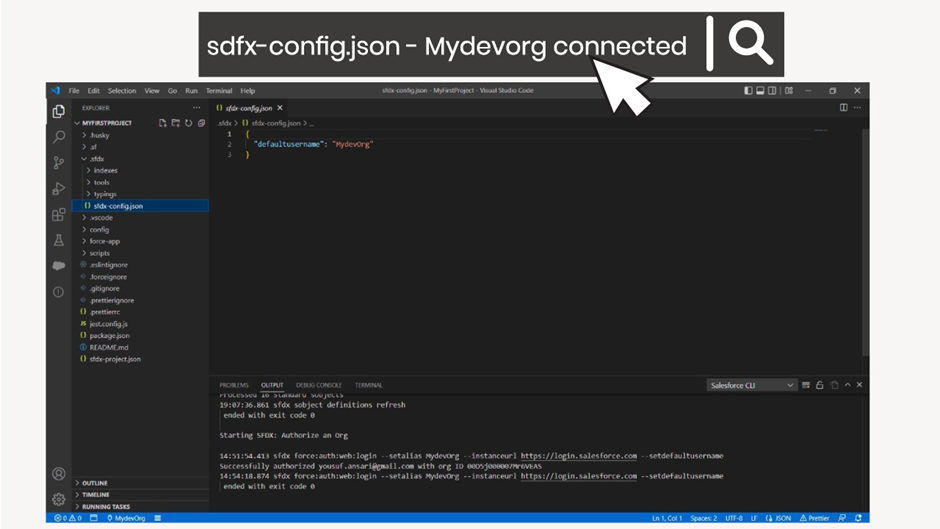
Task: Open the Salesforce Org Browser cloud icon
Action: (x=59, y=266)
